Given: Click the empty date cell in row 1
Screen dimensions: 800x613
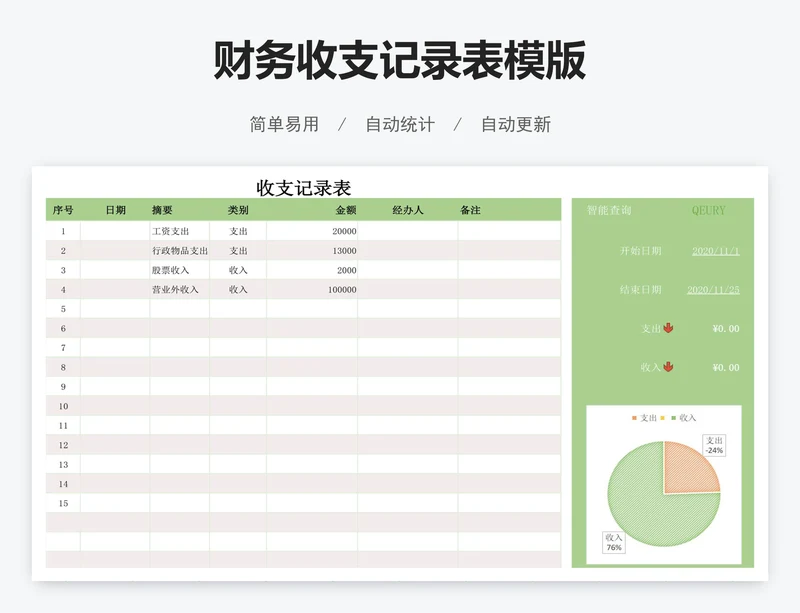Looking at the screenshot, I should pyautogui.click(x=115, y=231).
